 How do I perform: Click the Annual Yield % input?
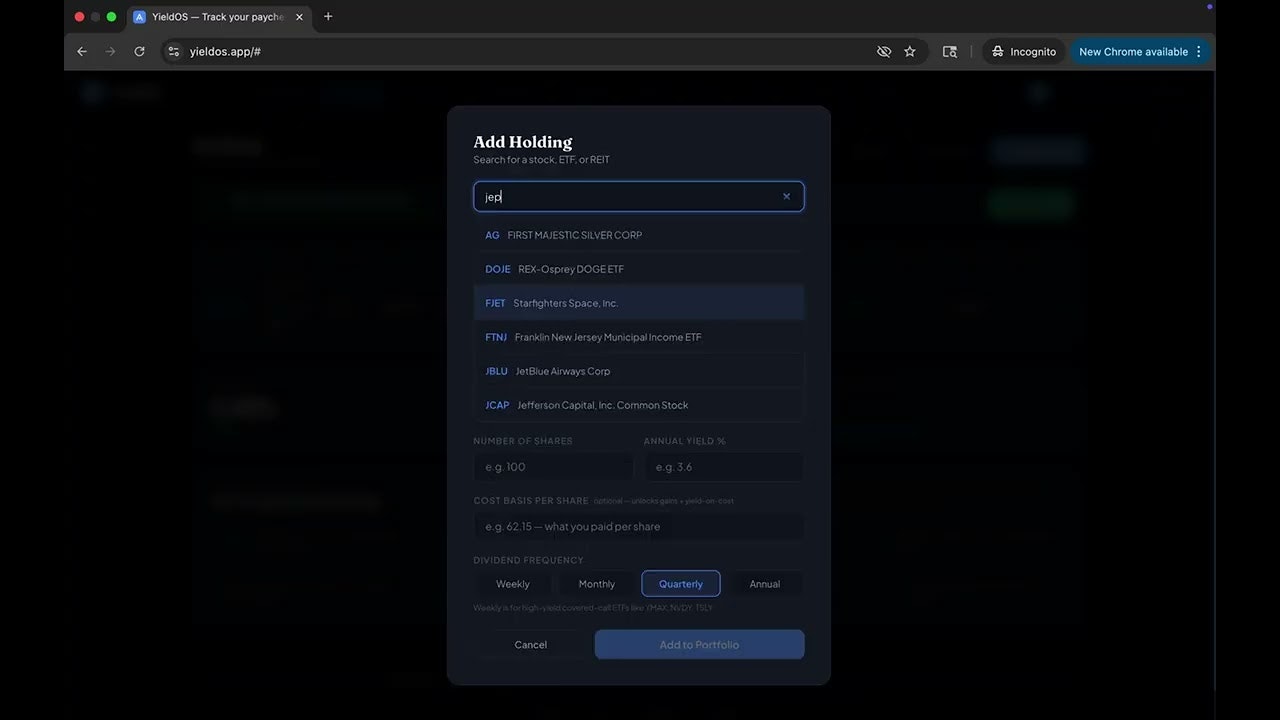tap(724, 467)
